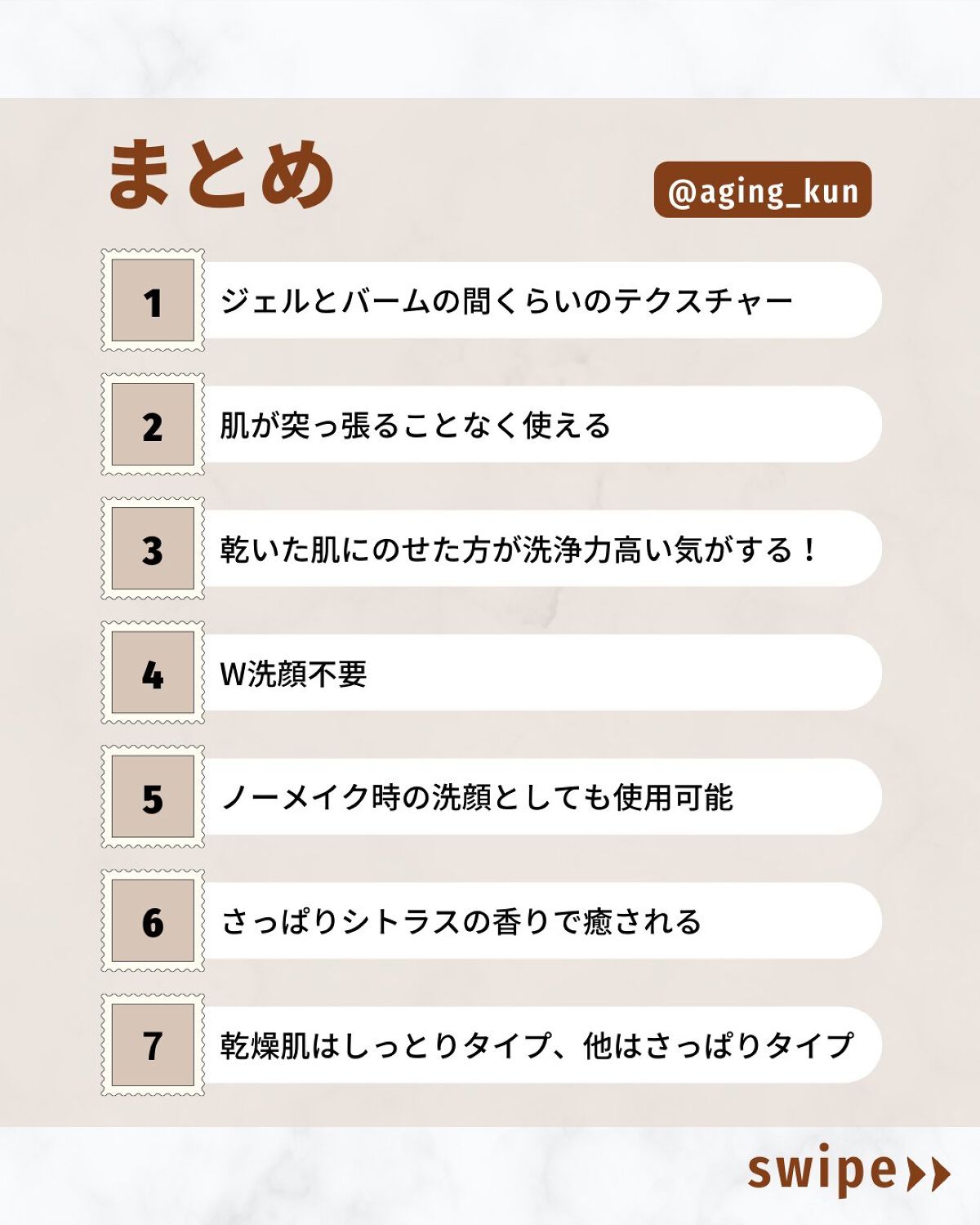This screenshot has height=1225, width=980.
Task: Click the number 3 stamp icon
Action: [153, 549]
